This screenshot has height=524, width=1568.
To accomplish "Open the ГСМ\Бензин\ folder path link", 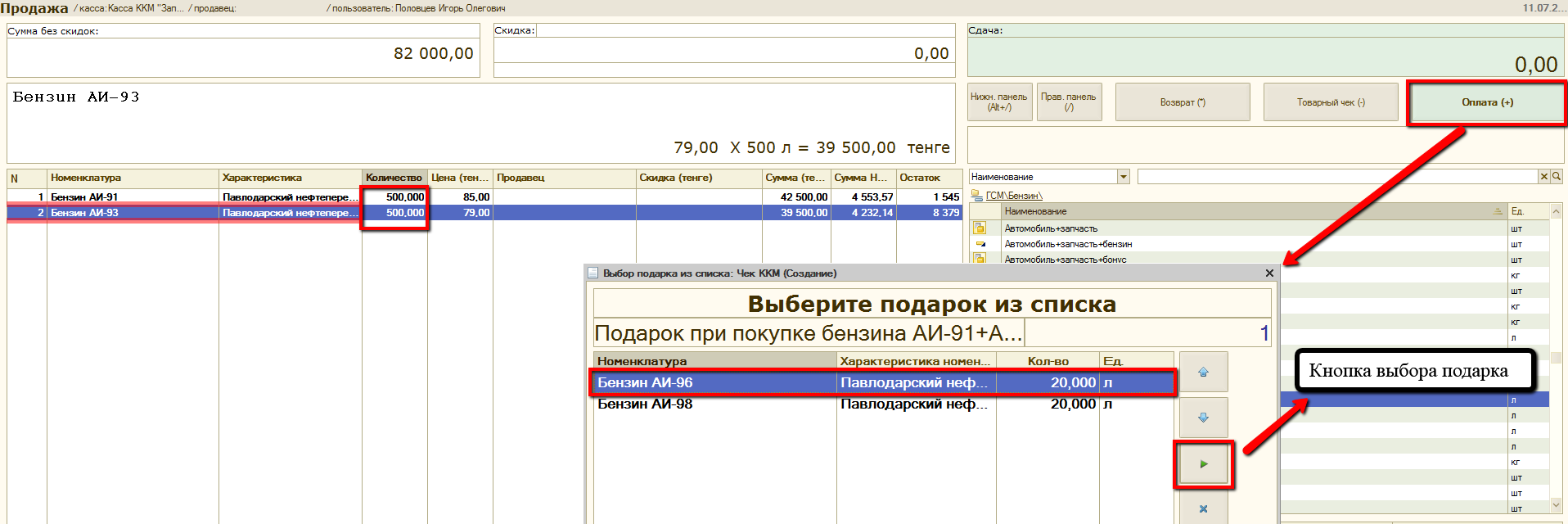I will click(x=1013, y=196).
